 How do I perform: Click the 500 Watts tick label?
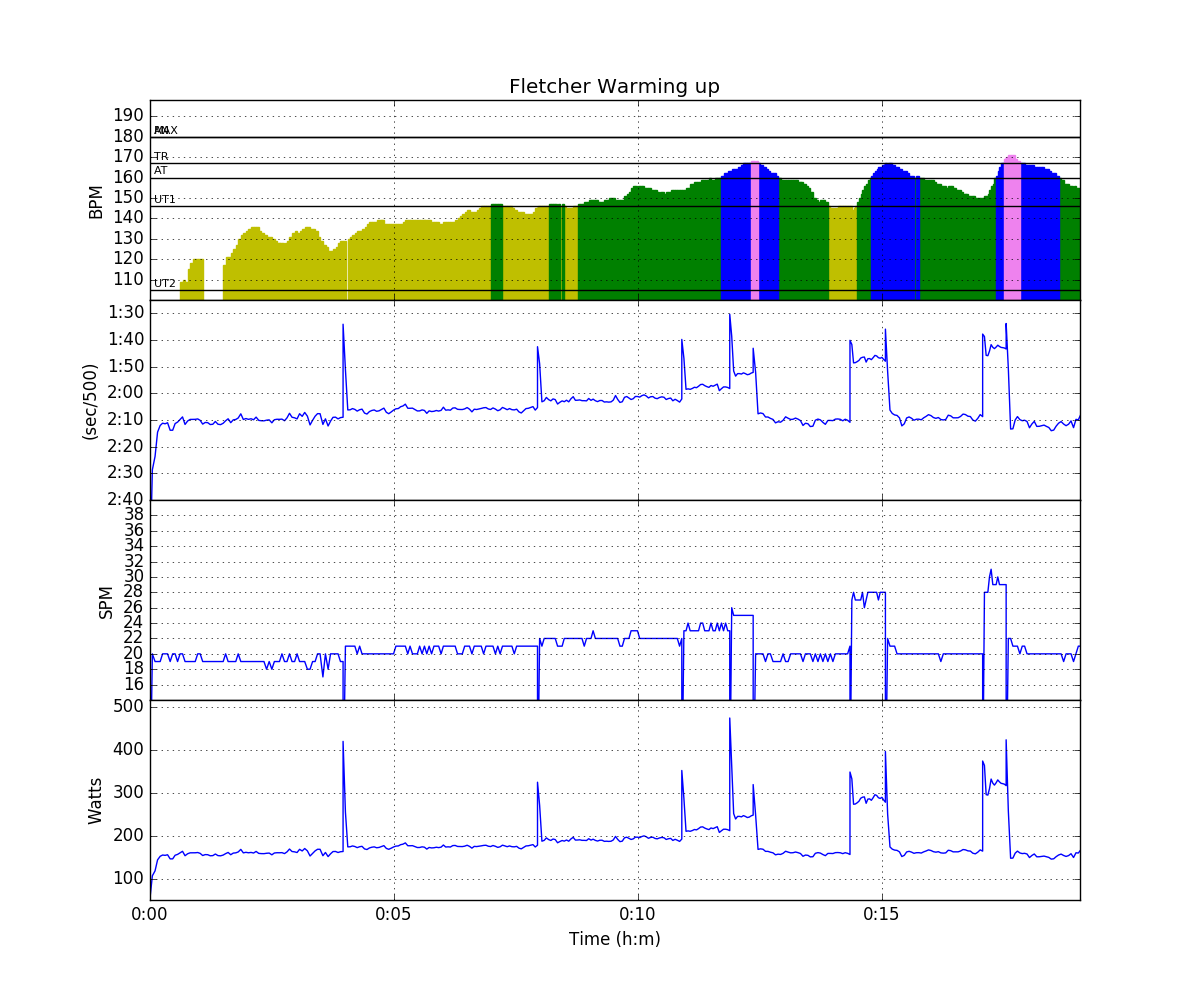coord(127,706)
